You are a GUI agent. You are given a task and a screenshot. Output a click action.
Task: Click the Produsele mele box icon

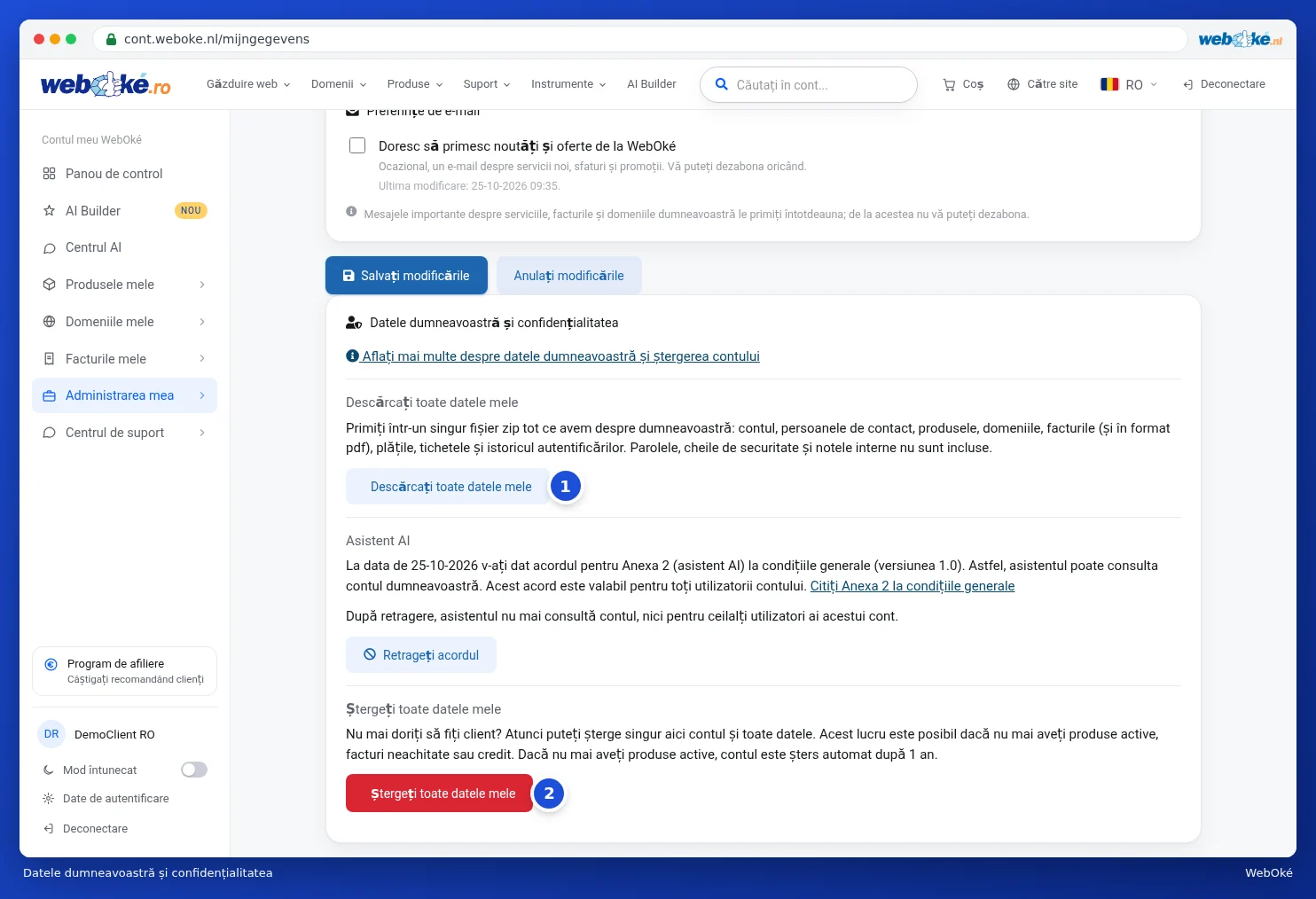(50, 285)
